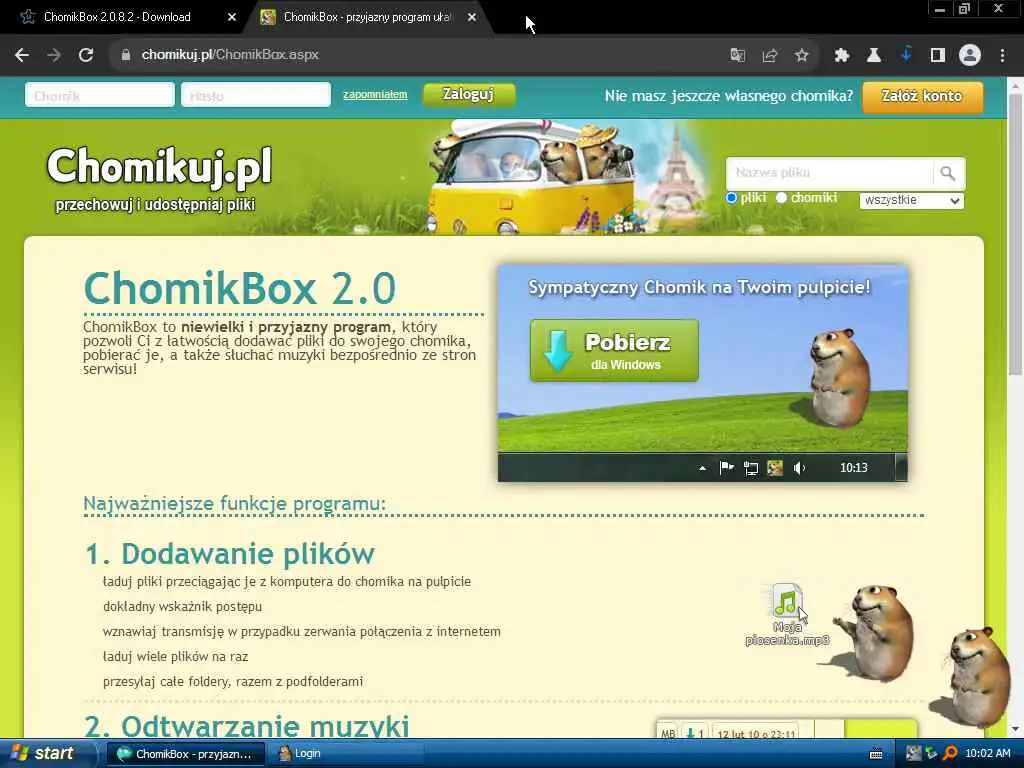Click the taskbar clock 10:02 AM
1024x768 pixels.
point(987,754)
